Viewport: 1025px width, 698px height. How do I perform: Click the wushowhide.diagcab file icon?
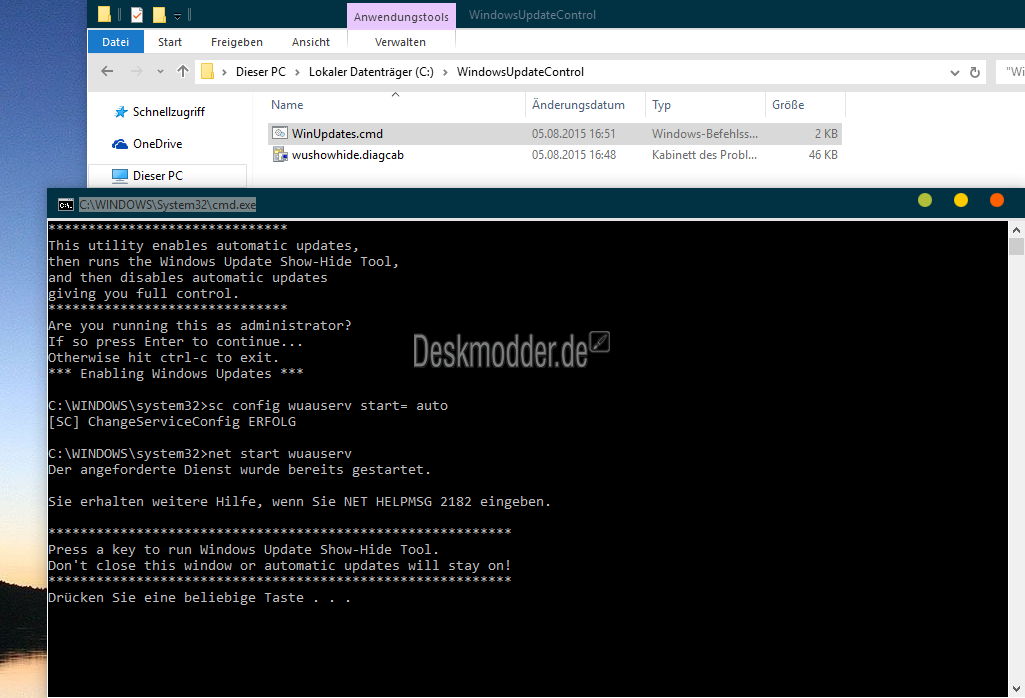(280, 155)
